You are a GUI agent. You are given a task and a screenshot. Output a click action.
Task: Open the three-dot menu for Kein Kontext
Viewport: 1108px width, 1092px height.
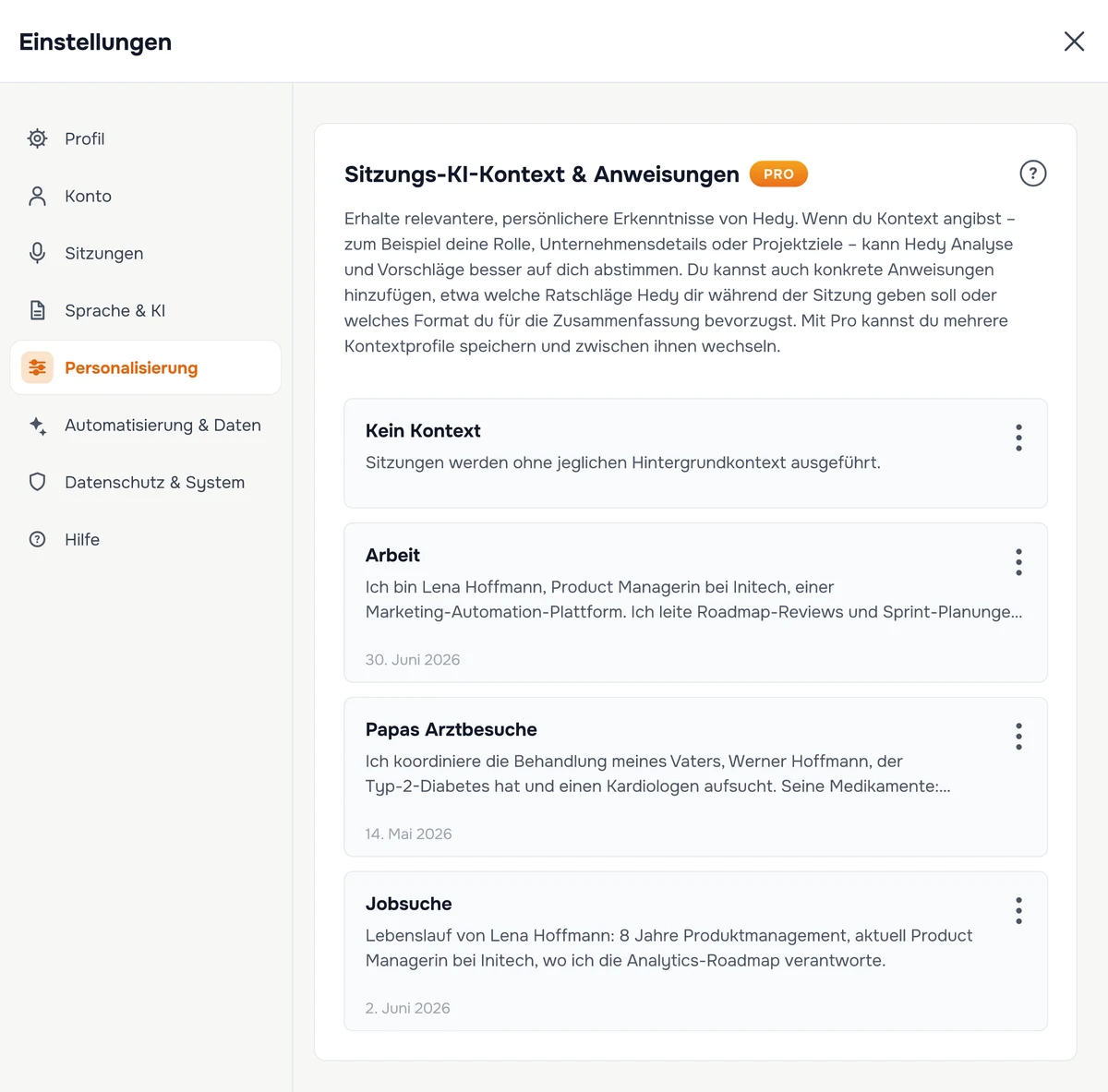tap(1018, 438)
